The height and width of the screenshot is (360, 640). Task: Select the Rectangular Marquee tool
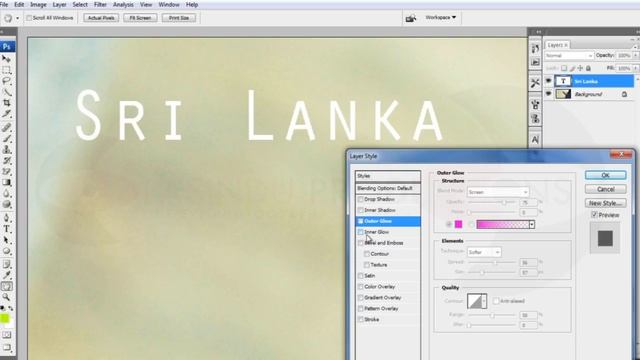coord(6,70)
